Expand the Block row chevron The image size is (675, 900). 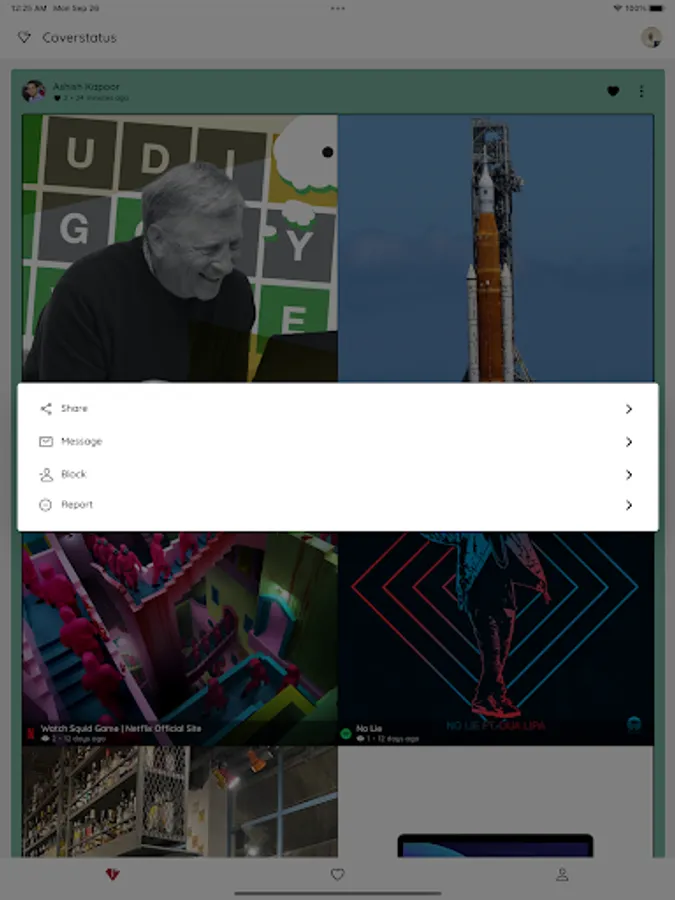click(629, 474)
